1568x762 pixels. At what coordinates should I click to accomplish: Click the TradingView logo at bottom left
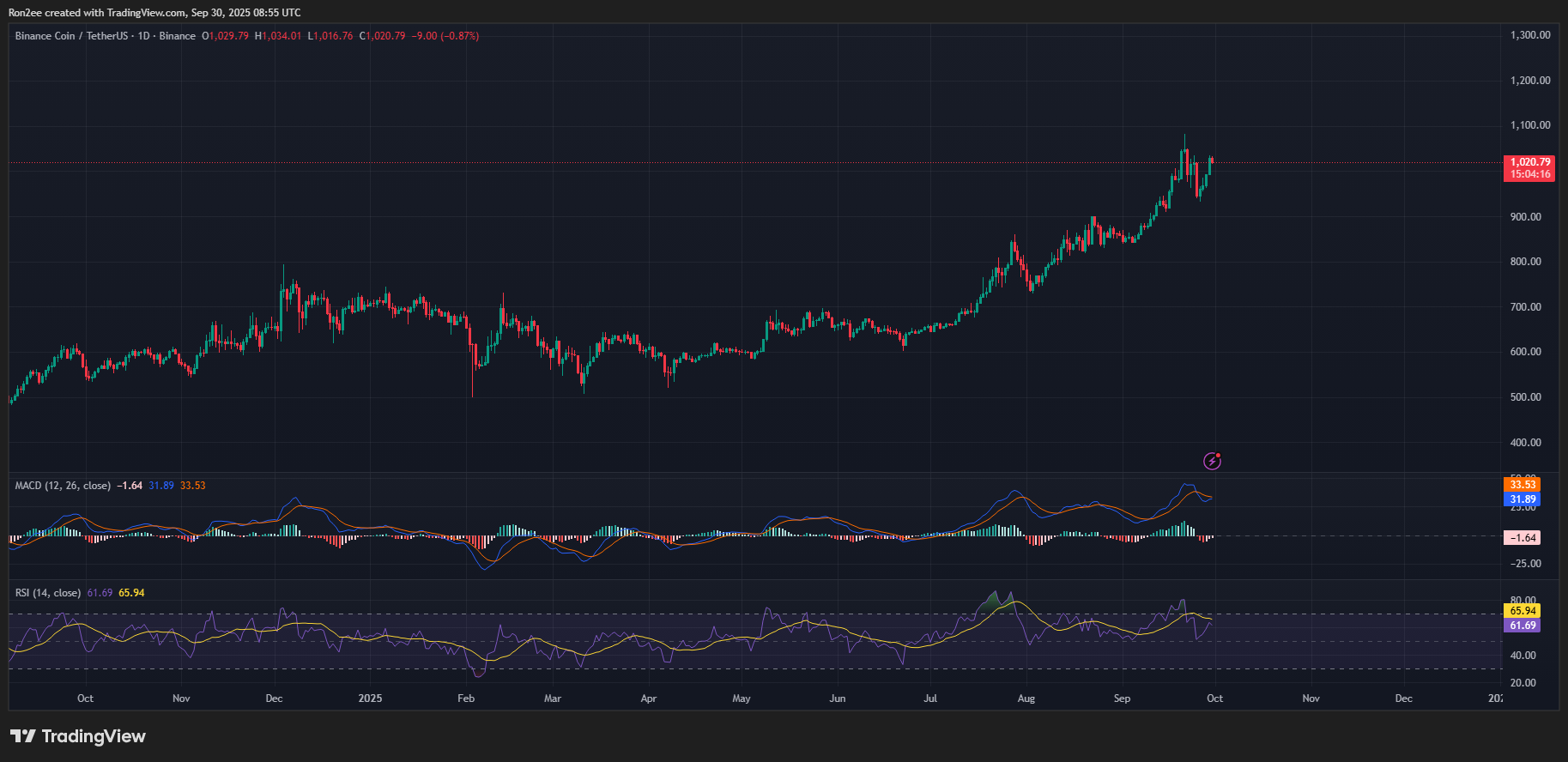[x=78, y=736]
